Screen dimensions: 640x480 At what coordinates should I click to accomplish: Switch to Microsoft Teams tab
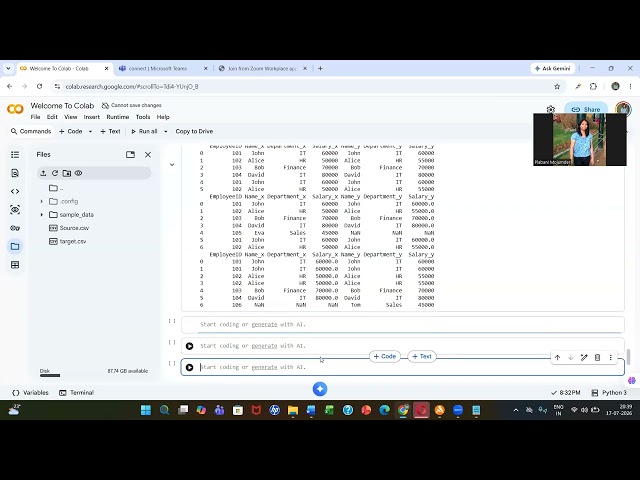coord(163,69)
